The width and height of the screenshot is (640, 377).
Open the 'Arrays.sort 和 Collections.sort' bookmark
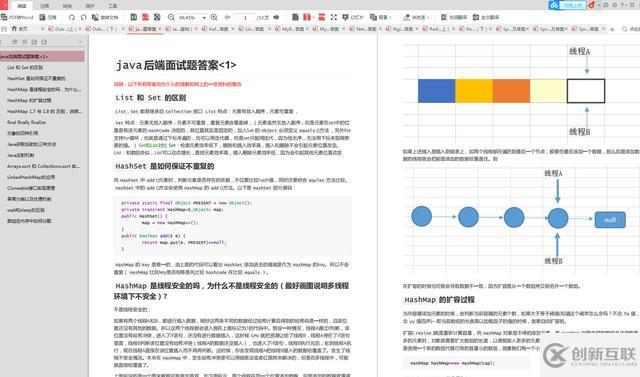(x=43, y=166)
